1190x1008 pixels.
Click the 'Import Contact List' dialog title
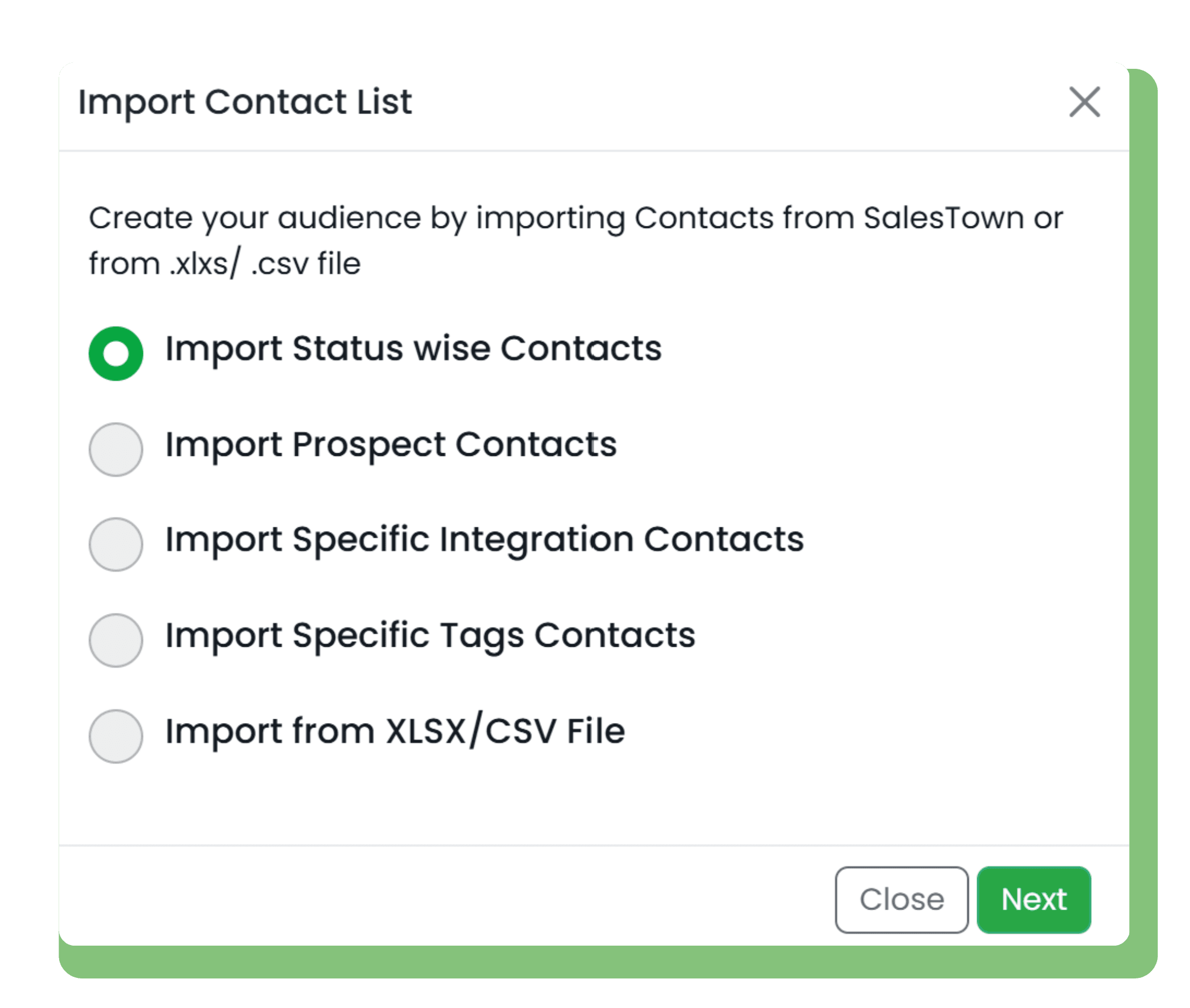point(245,102)
